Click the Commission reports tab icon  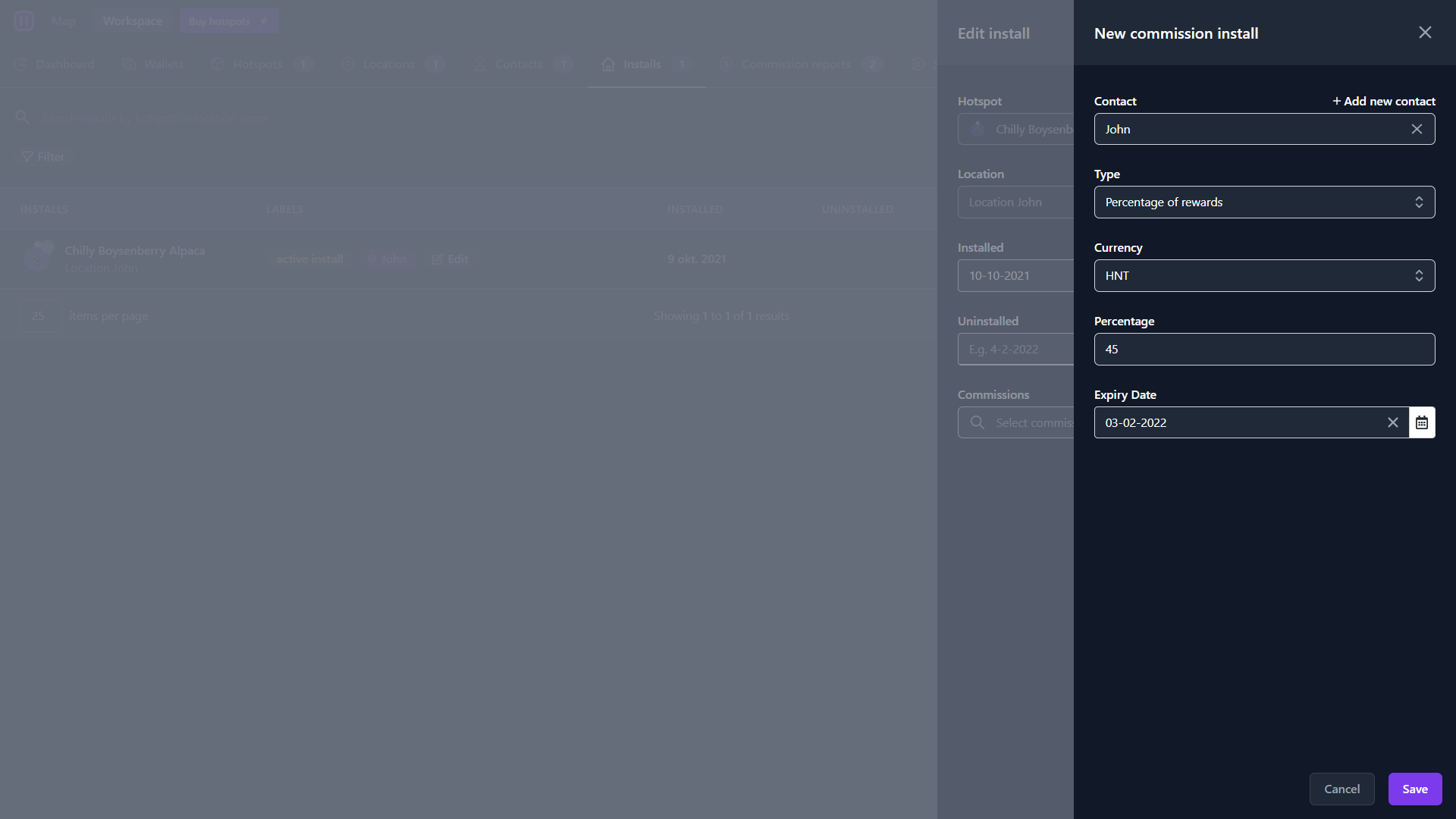tap(726, 64)
